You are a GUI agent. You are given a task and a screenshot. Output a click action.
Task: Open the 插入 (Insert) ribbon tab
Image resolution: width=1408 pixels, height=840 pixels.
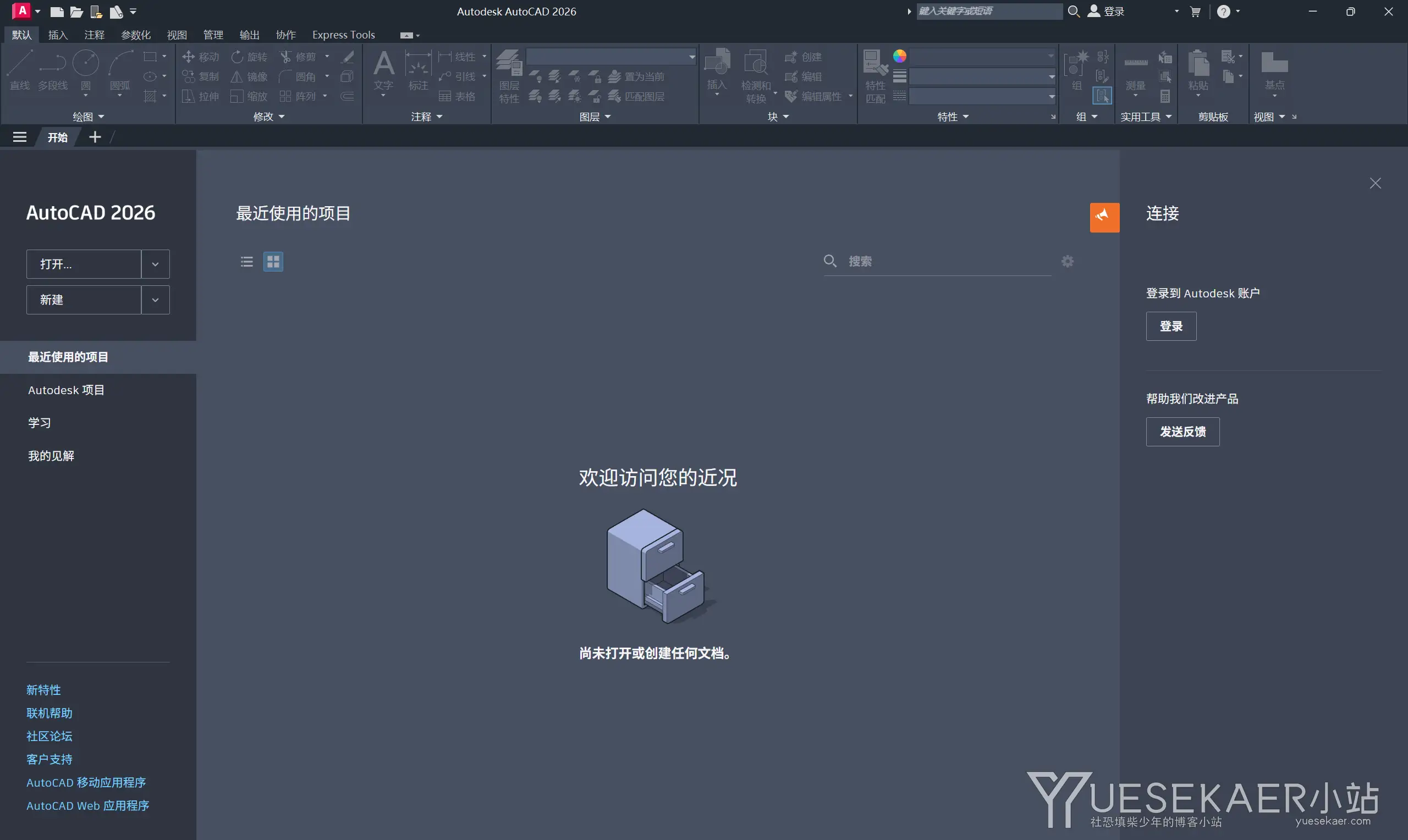click(58, 35)
